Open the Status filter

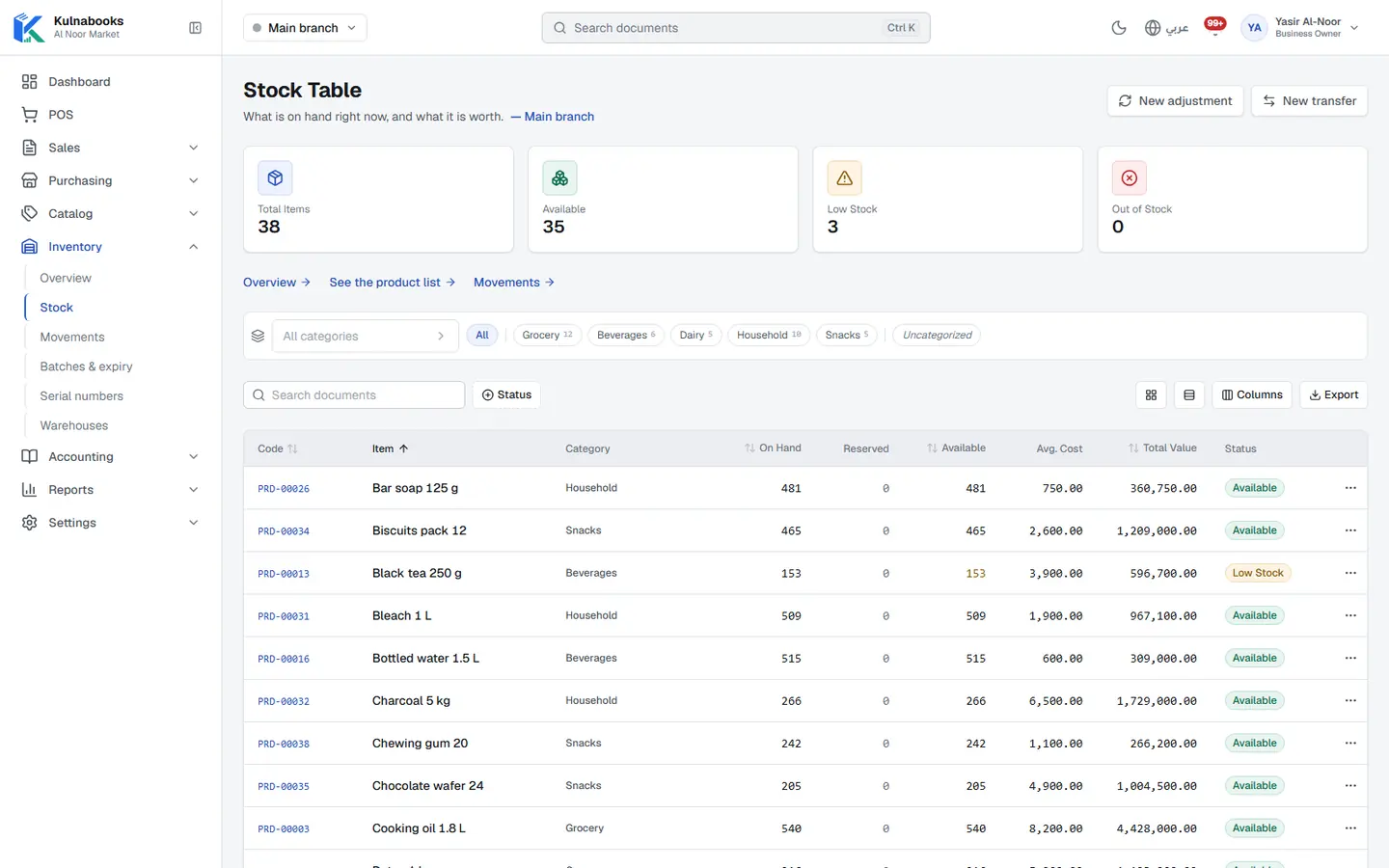coord(506,394)
